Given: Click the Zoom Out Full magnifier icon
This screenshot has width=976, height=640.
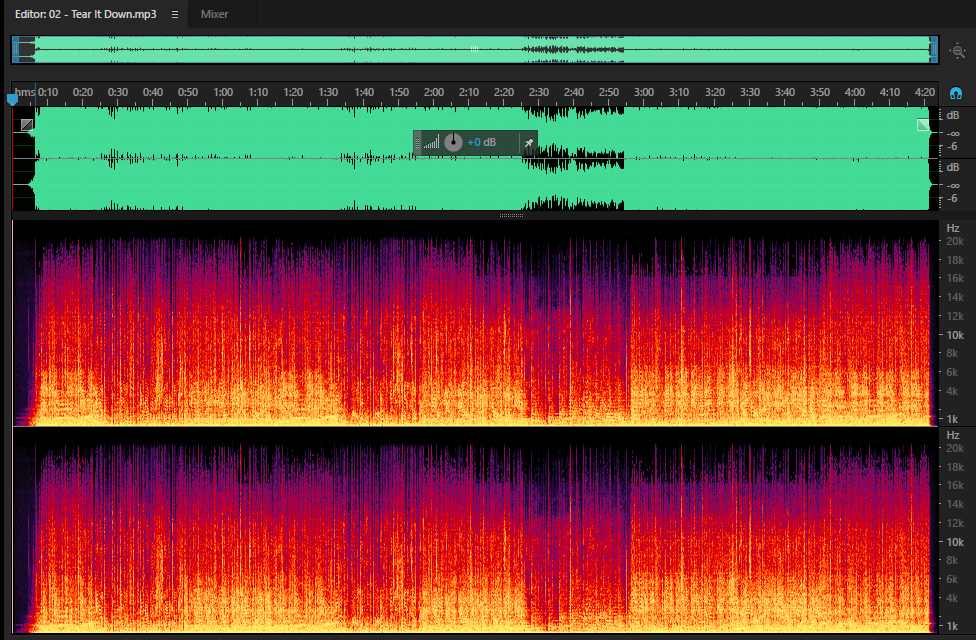Looking at the screenshot, I should point(957,50).
